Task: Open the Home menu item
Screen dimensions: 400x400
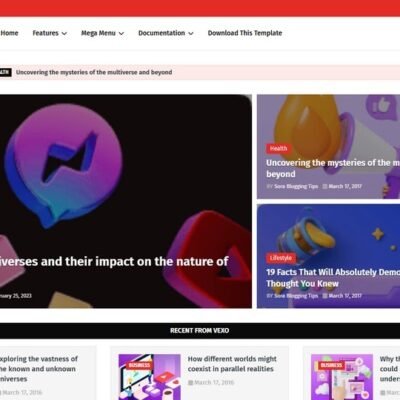Action: click(9, 33)
